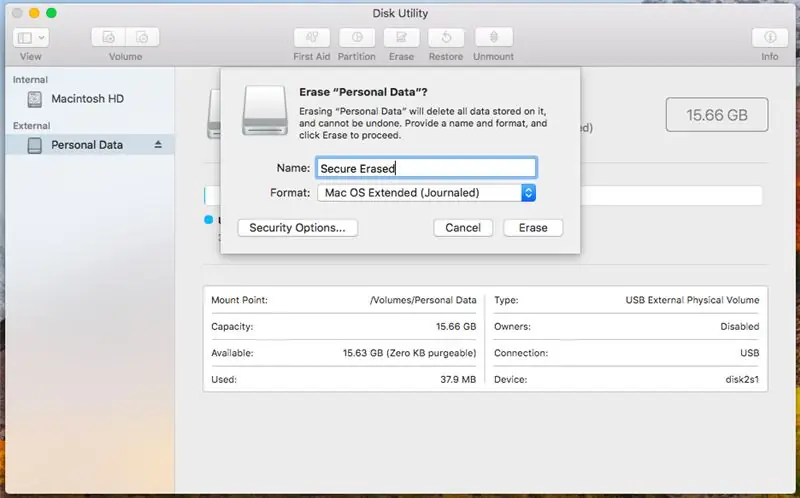The height and width of the screenshot is (498, 800).
Task: Open the Format dropdown menu
Action: pyautogui.click(x=427, y=193)
